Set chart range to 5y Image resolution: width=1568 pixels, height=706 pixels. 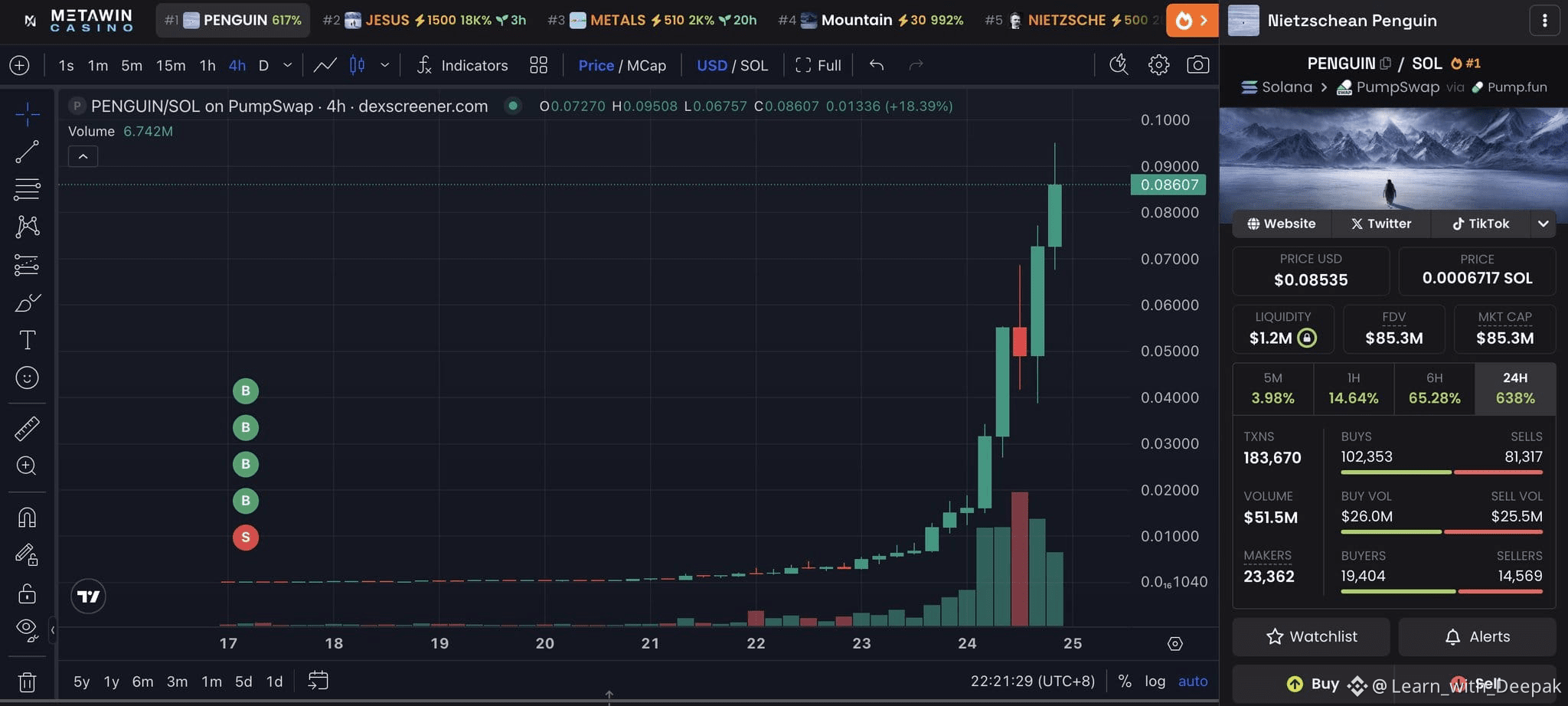[81, 681]
